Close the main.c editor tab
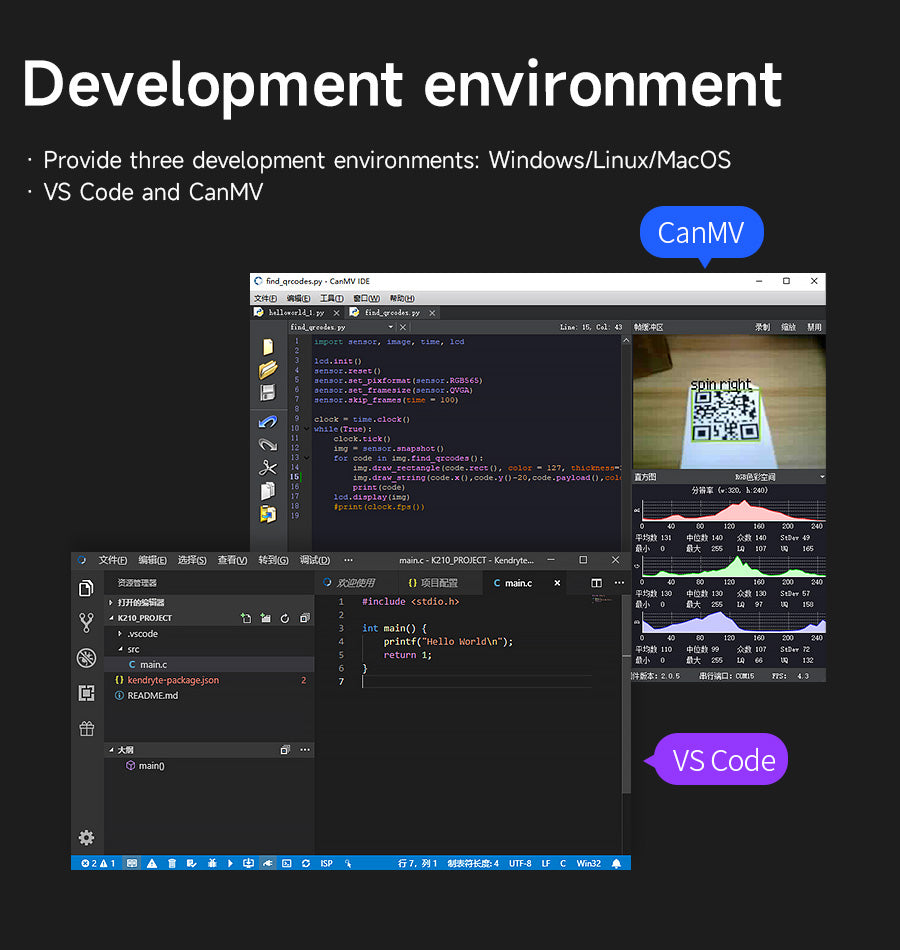Screen dimensions: 900x950 pos(557,583)
